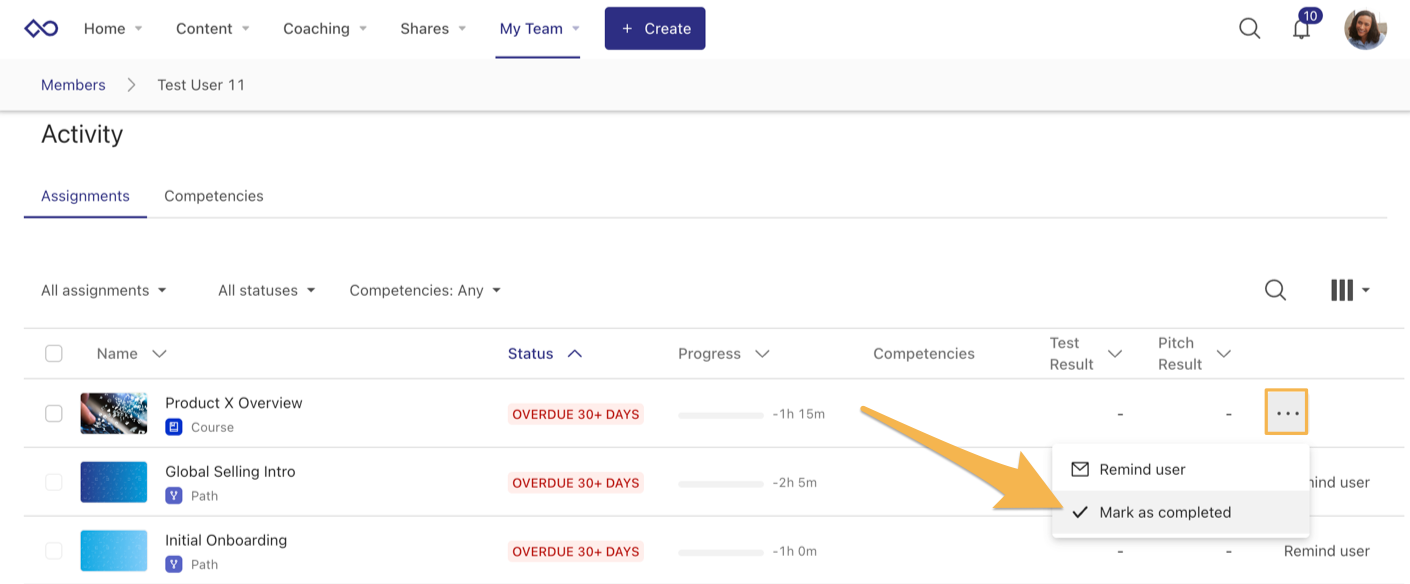Expand the Shares navigation dropdown
Image resolution: width=1410 pixels, height=584 pixels.
(x=433, y=29)
